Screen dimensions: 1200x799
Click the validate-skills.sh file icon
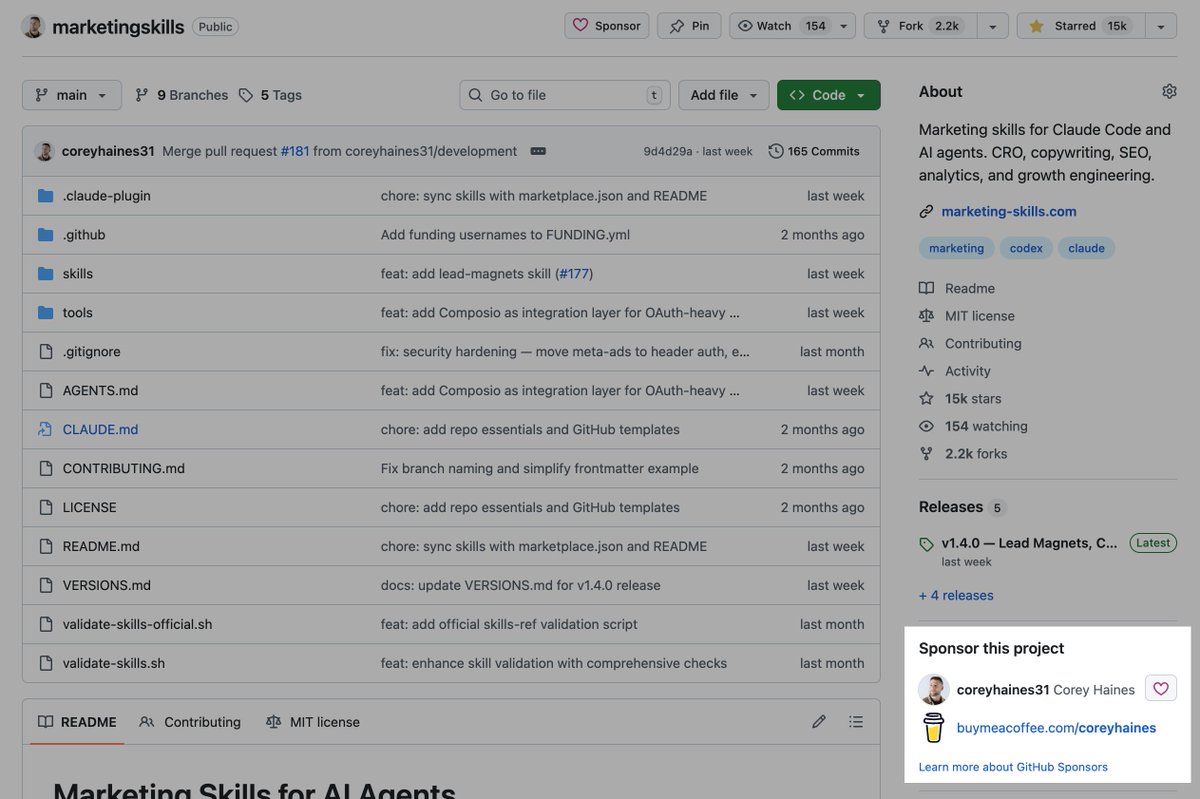pos(45,664)
